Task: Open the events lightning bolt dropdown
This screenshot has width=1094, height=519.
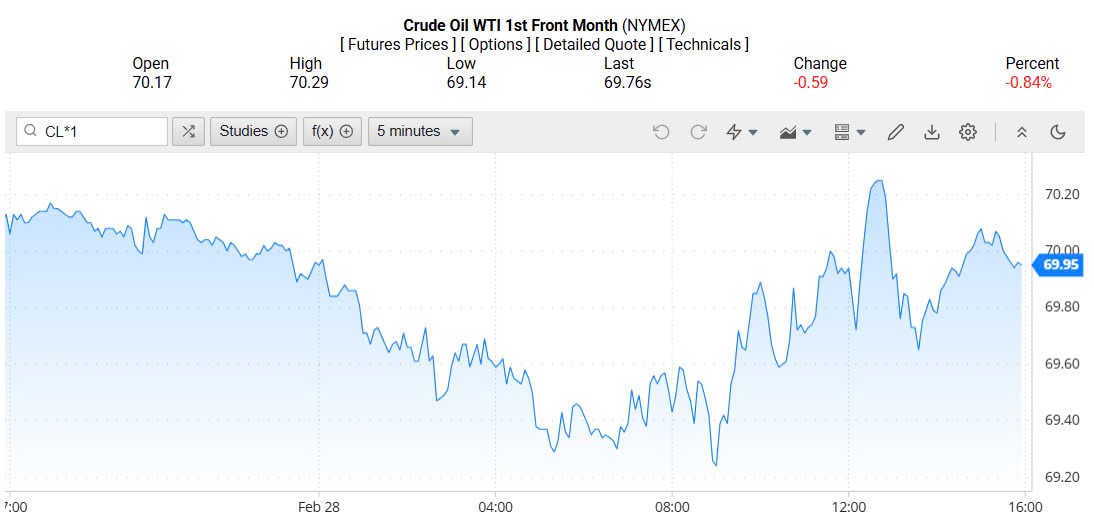Action: [x=741, y=131]
